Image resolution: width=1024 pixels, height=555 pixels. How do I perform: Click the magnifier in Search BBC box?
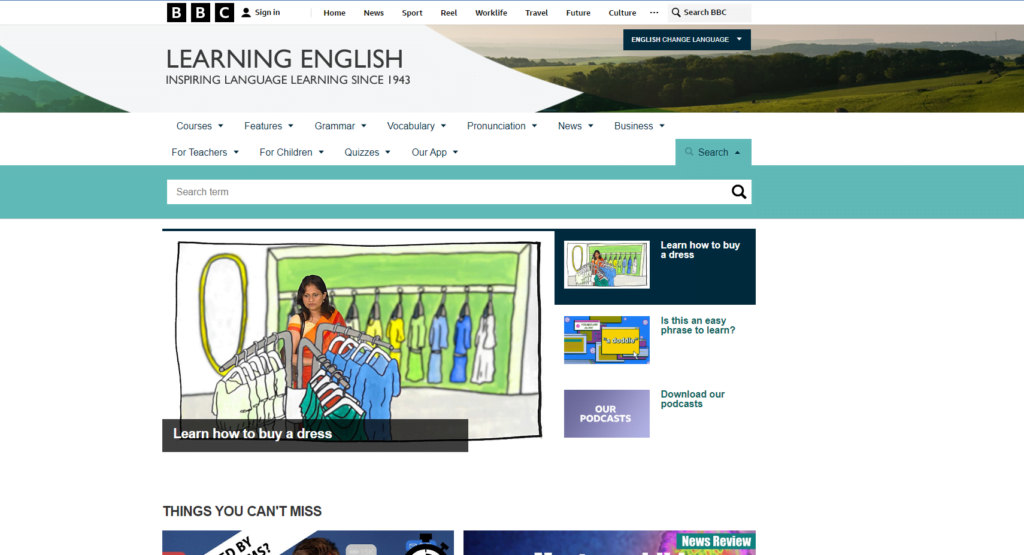tap(676, 13)
